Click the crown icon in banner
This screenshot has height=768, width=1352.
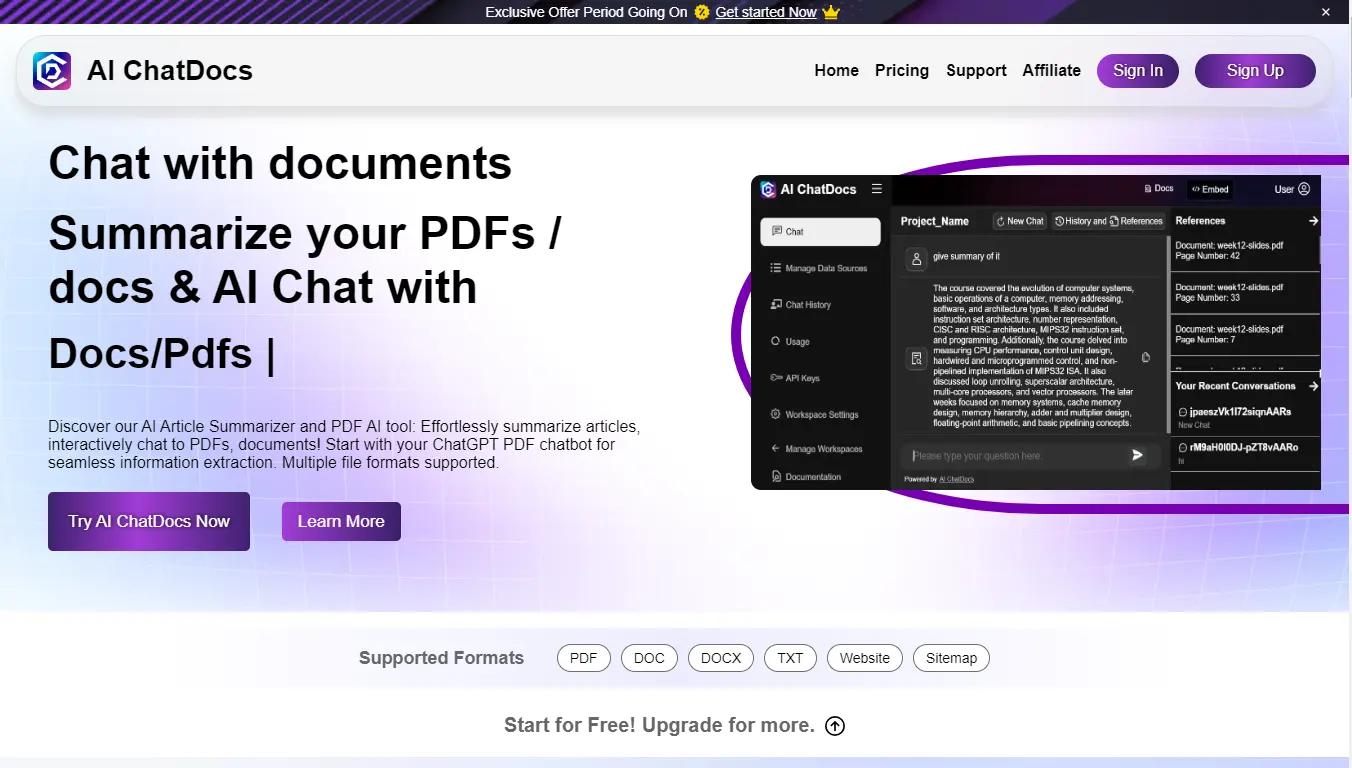coord(831,12)
